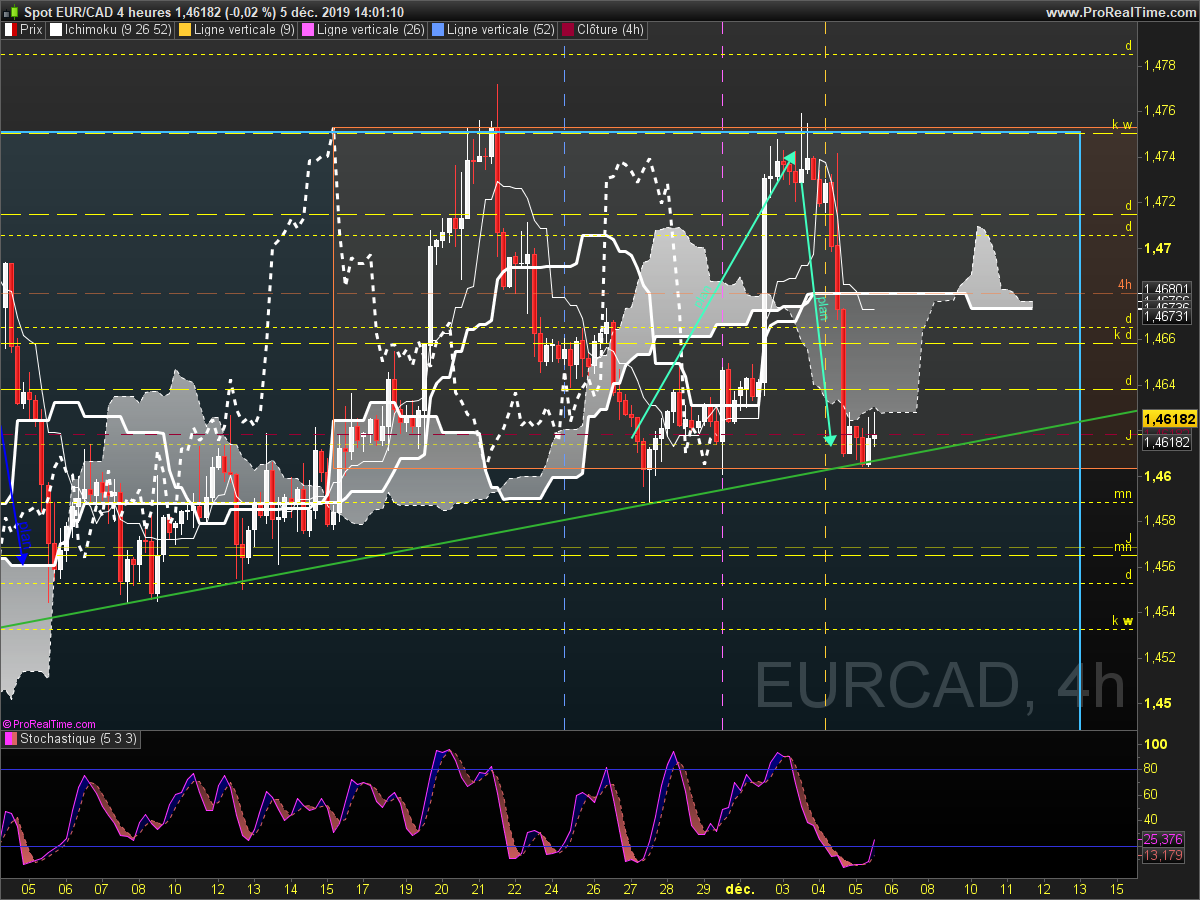Click the 03 date label on the time axis
This screenshot has width=1200, height=900.
(x=783, y=888)
